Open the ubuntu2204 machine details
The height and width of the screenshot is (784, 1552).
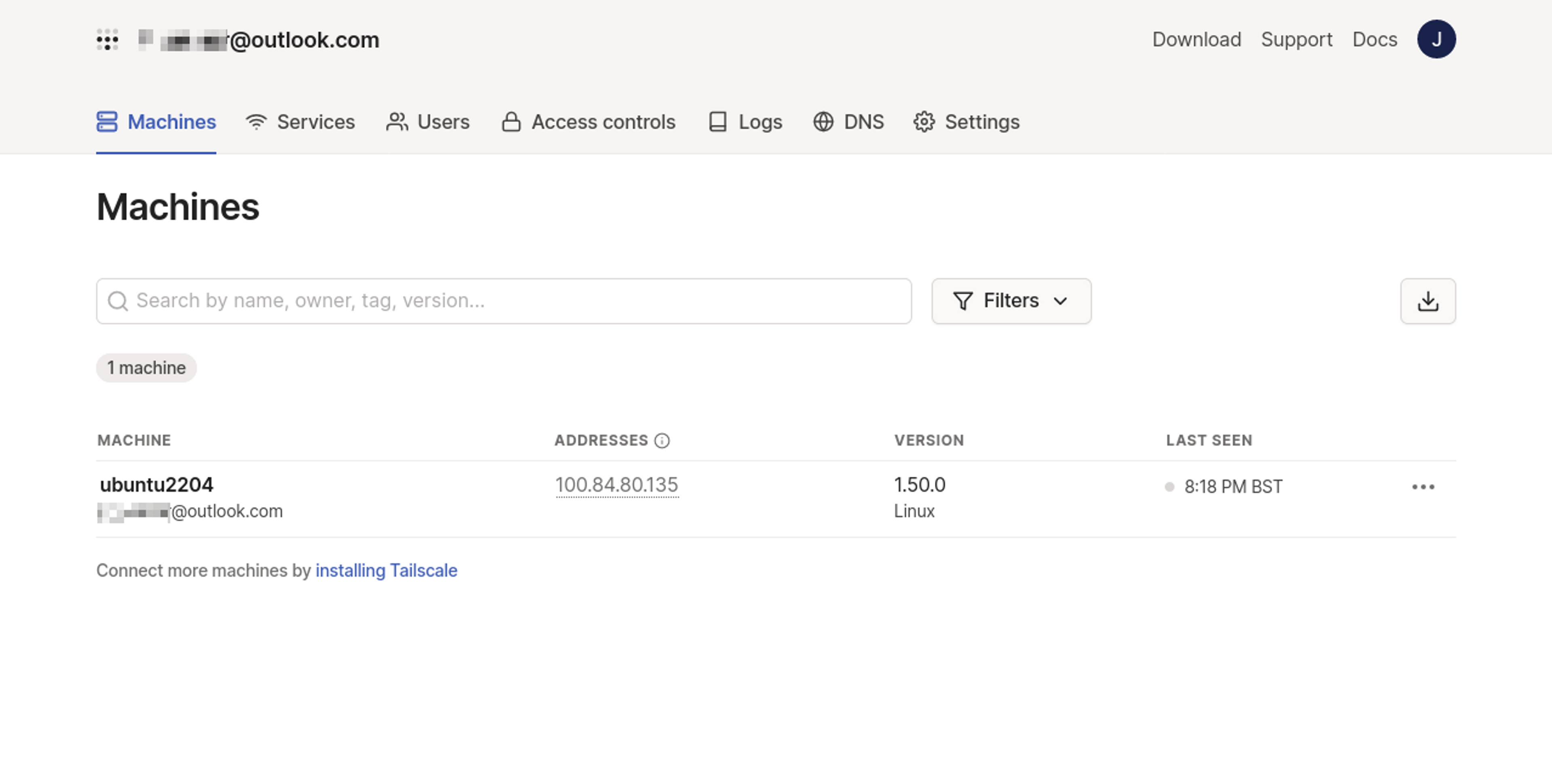click(x=157, y=485)
